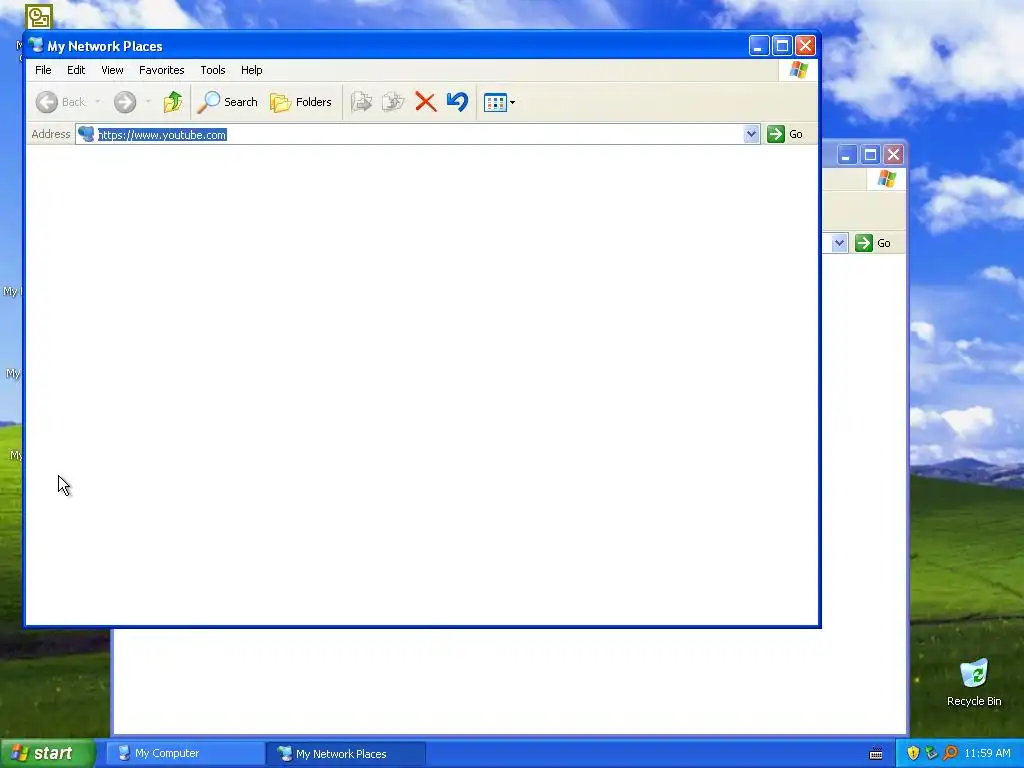Click the network connection tray icon
Screen dimensions: 1024x768
pos(931,753)
